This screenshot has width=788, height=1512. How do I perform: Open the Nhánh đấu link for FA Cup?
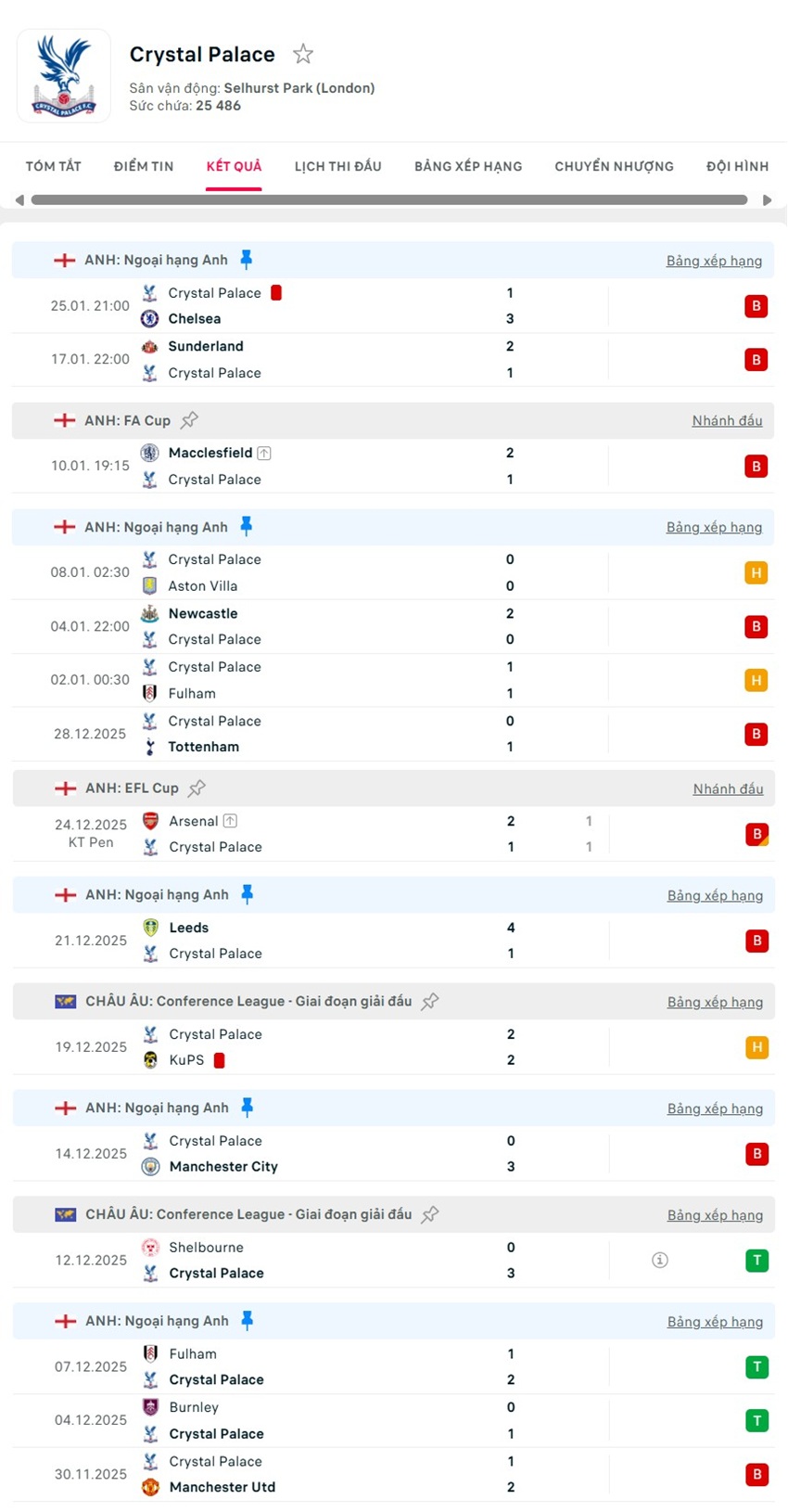coord(727,419)
